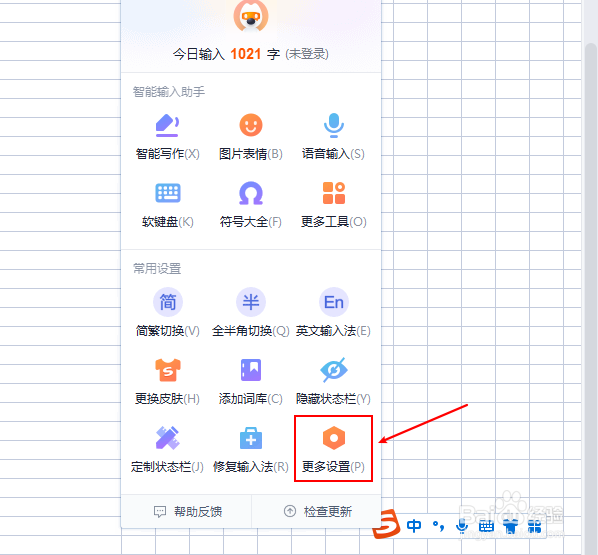This screenshot has height=555, width=598.
Task: Click the Sogou S logo on status bar
Action: click(x=386, y=524)
